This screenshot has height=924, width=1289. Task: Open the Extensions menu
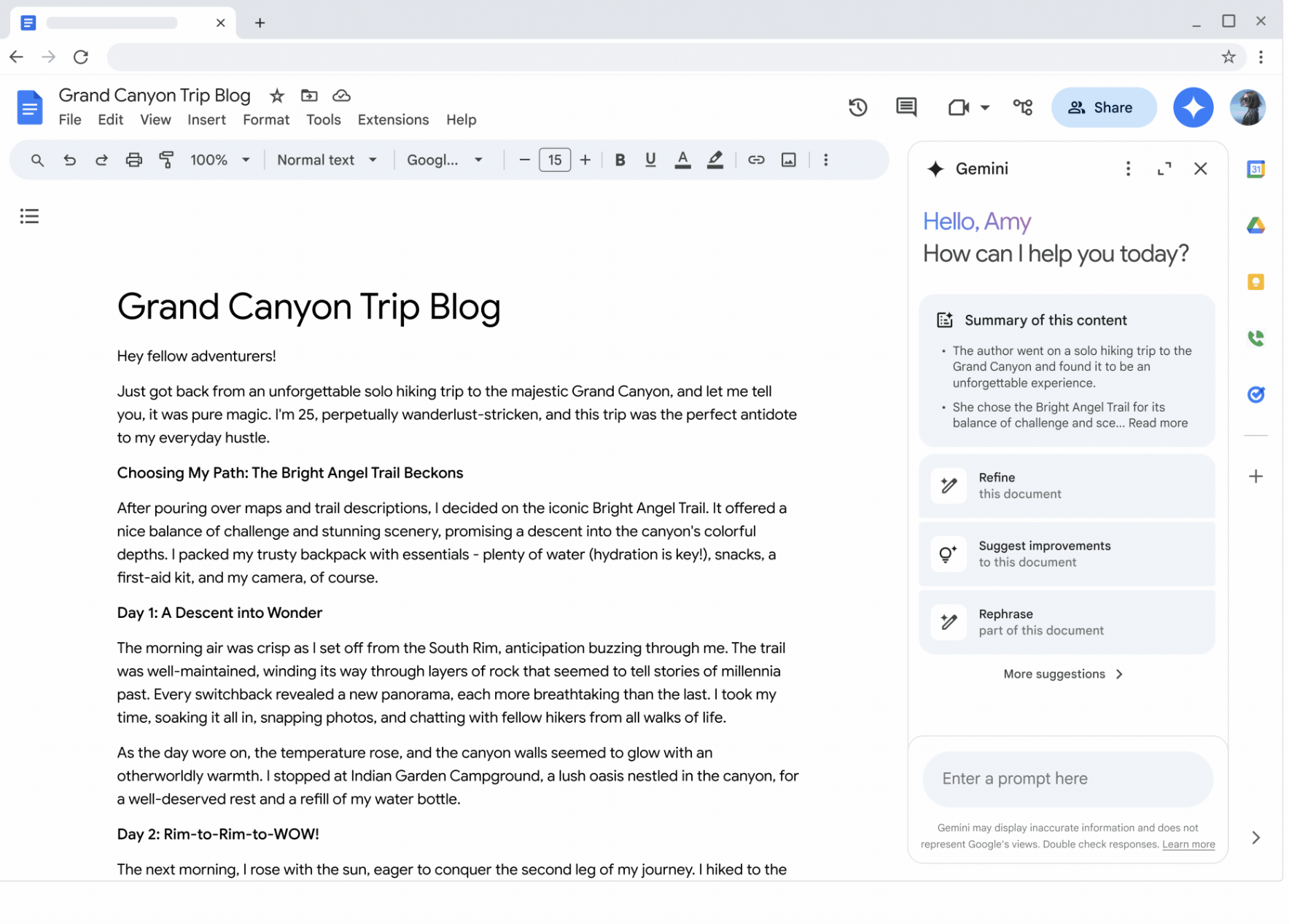point(393,120)
